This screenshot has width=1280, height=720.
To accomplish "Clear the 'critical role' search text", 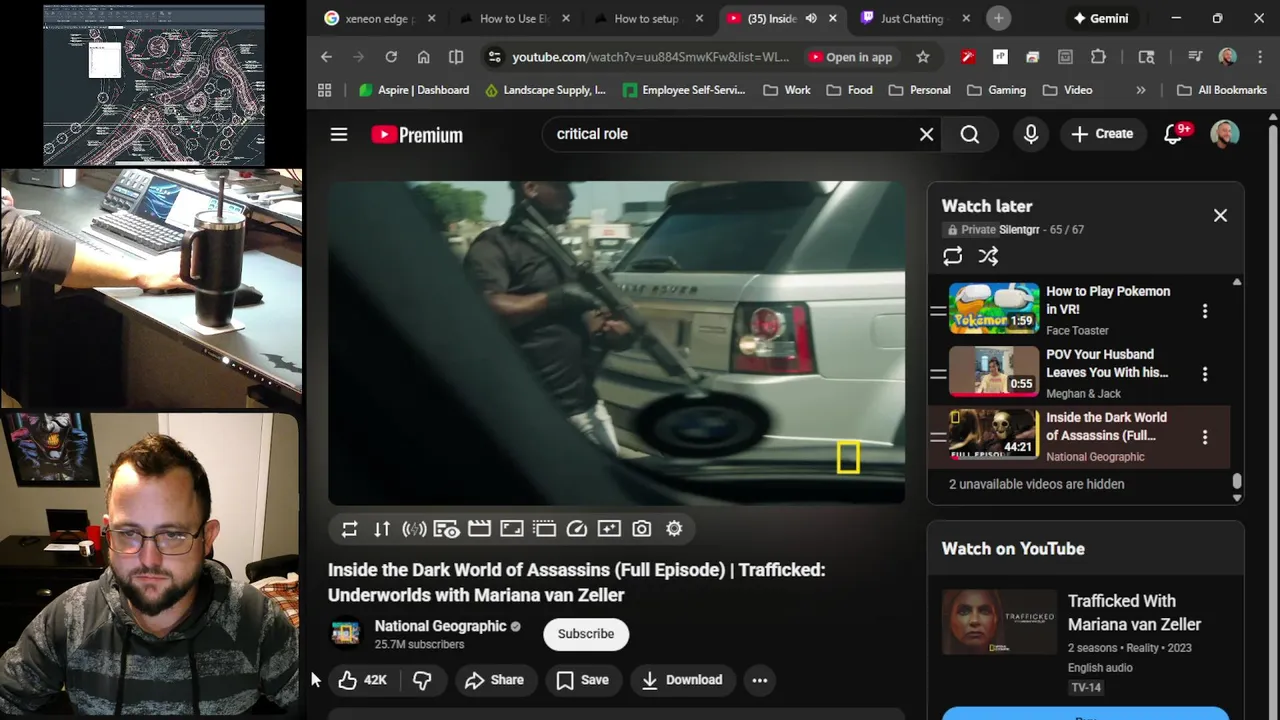I will tap(926, 134).
